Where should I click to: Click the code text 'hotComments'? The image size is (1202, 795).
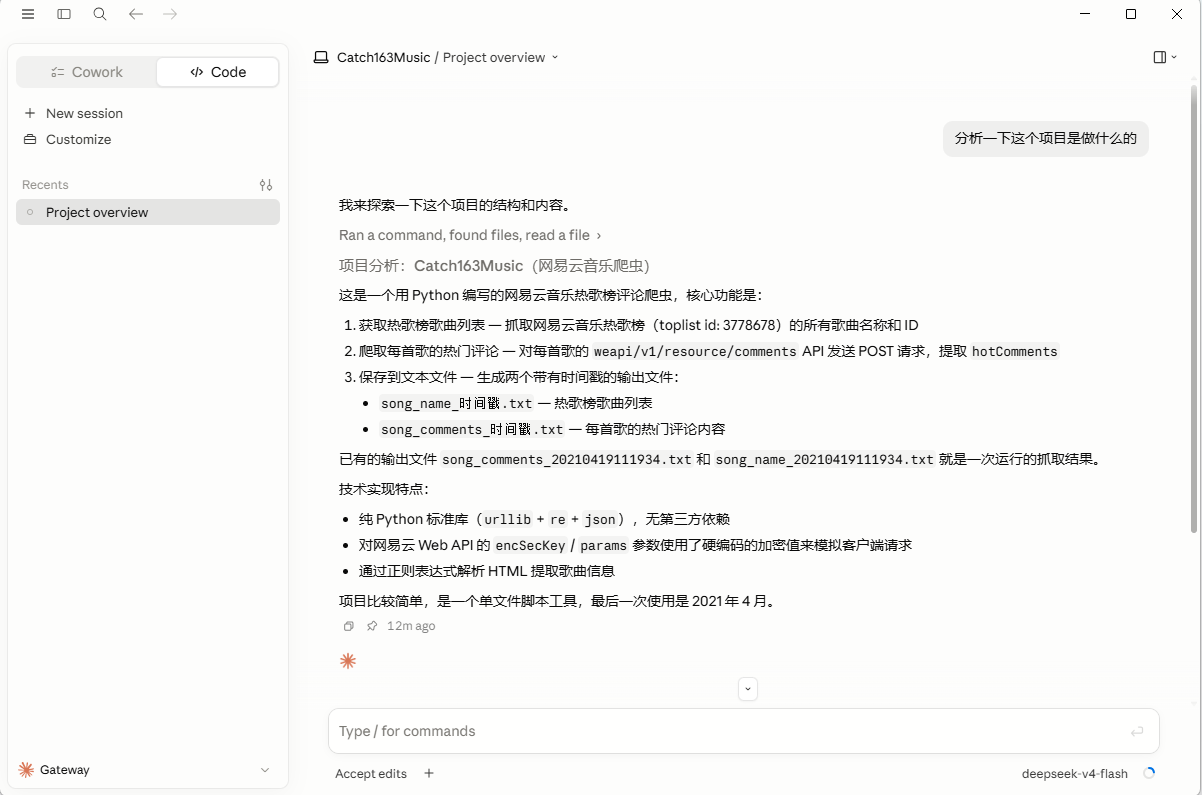point(1014,352)
